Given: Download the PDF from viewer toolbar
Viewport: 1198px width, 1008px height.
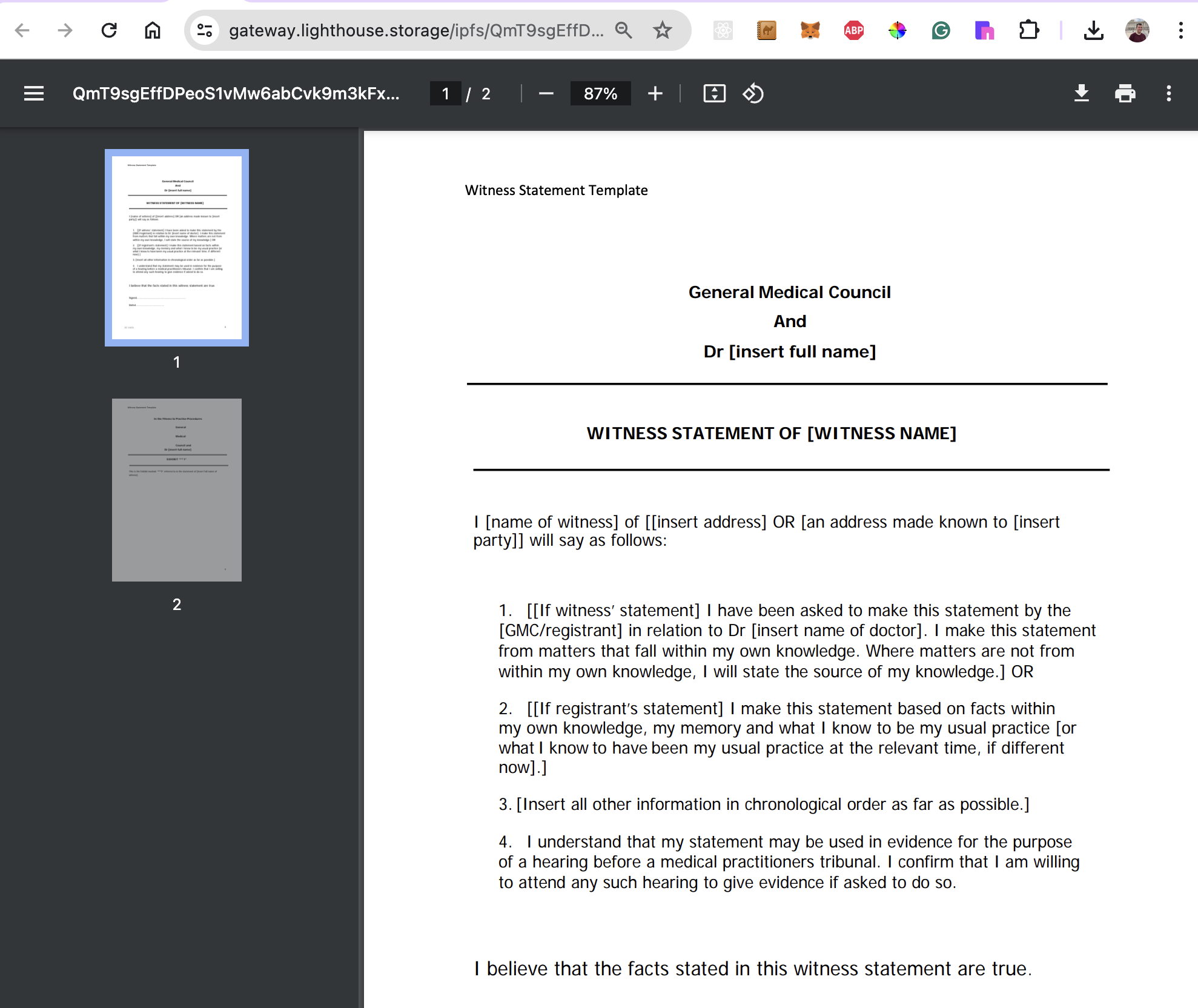Looking at the screenshot, I should (1081, 93).
